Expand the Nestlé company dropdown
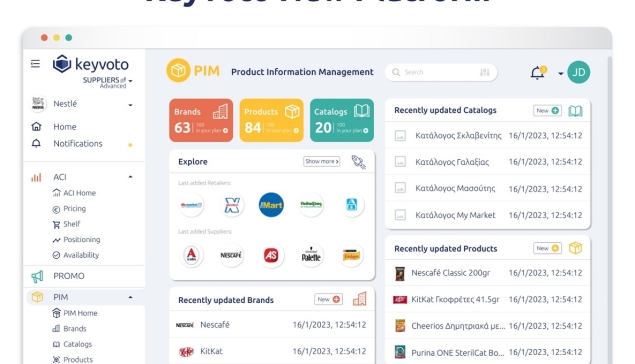 130,105
